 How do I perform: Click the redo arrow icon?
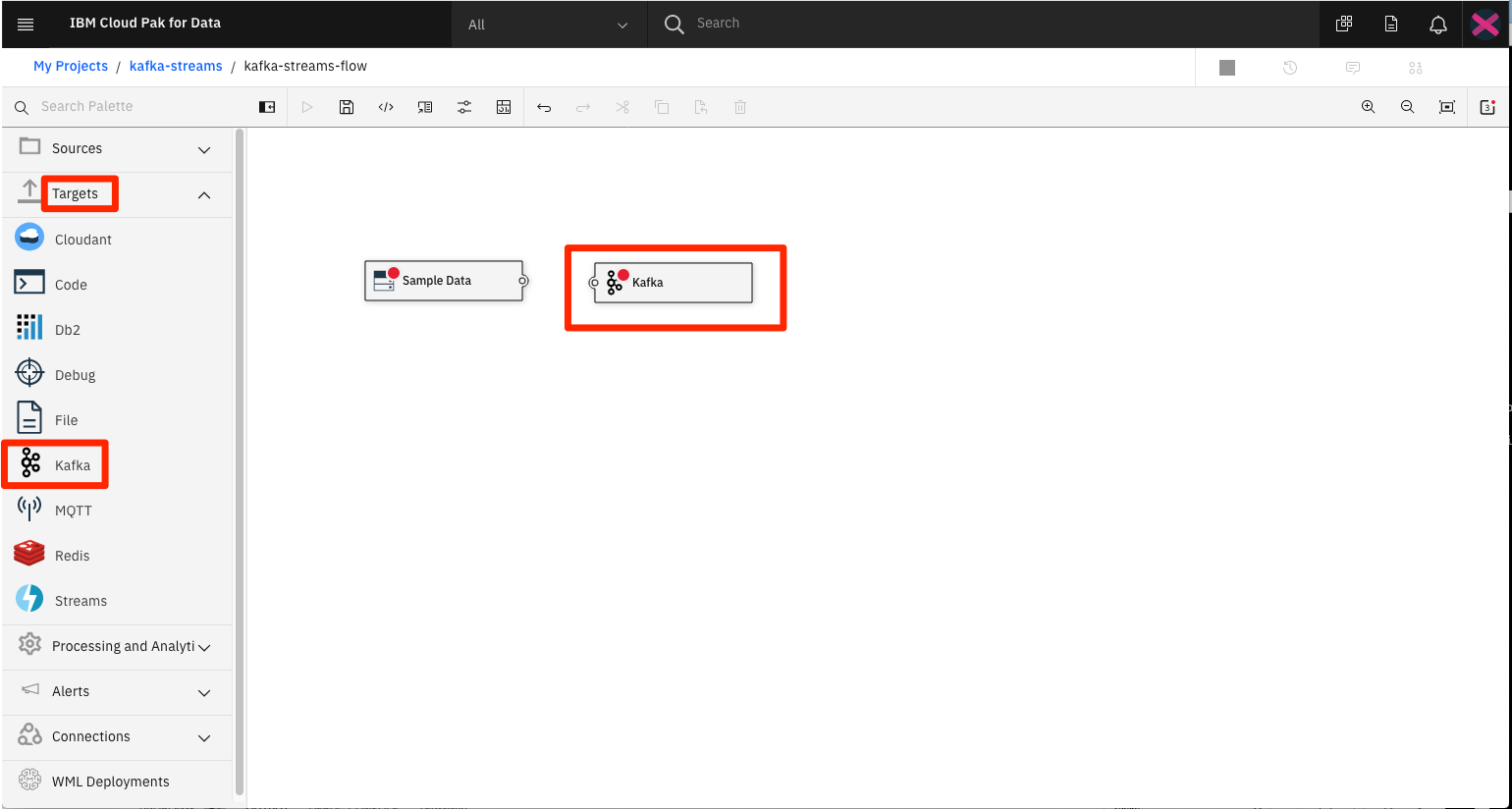(x=583, y=107)
